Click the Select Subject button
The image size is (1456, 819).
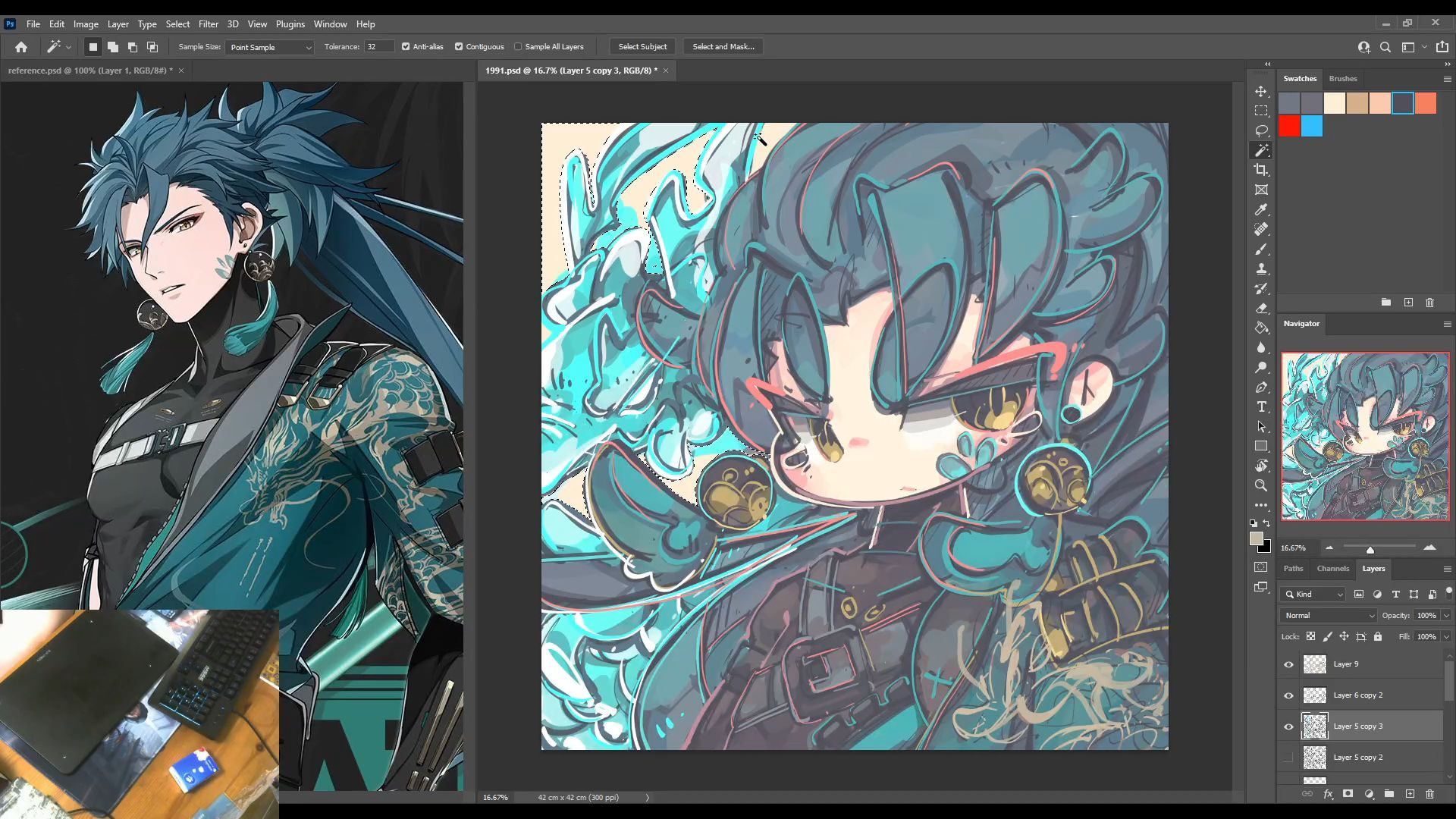click(642, 47)
